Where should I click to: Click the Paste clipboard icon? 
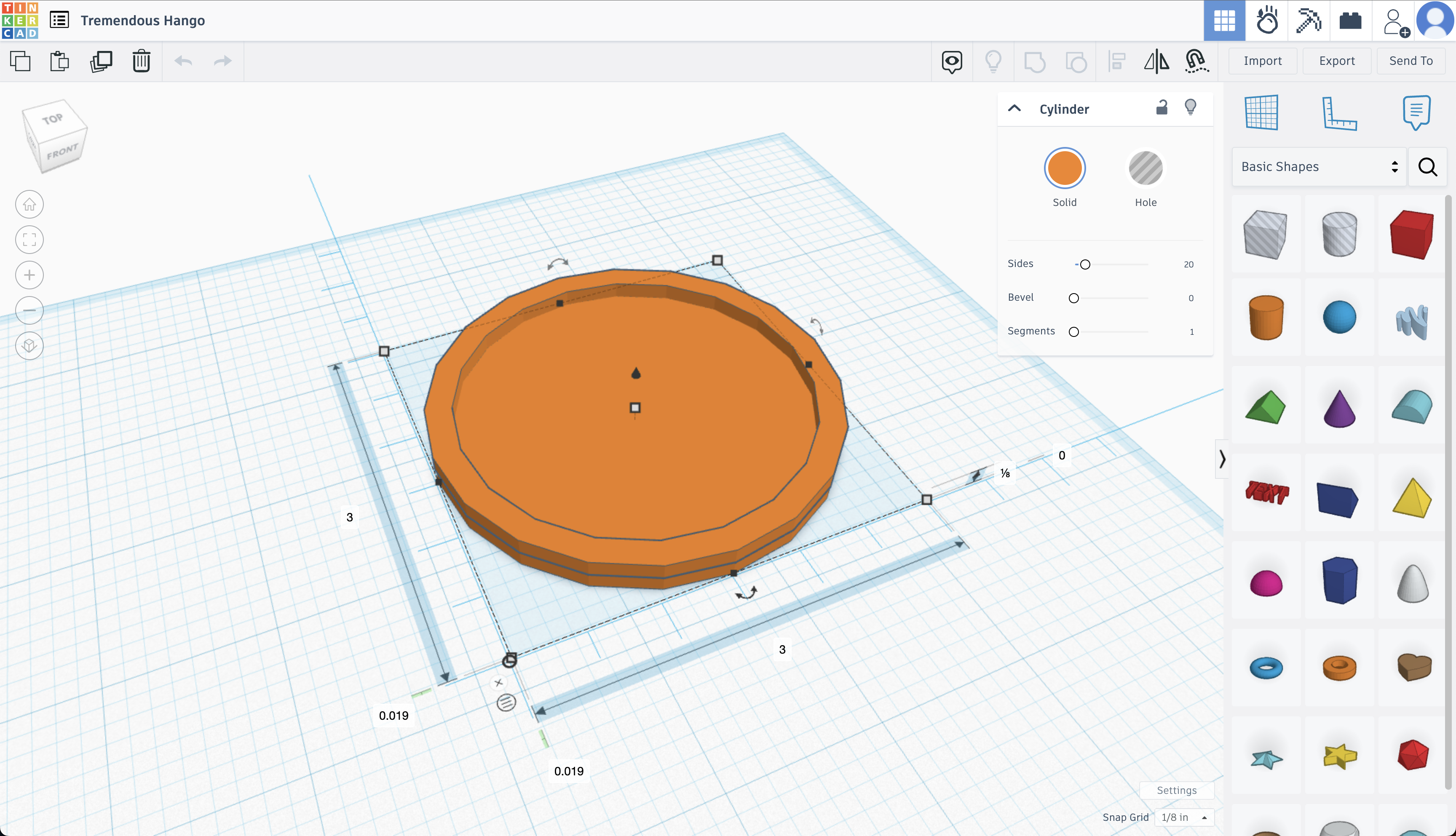[60, 61]
